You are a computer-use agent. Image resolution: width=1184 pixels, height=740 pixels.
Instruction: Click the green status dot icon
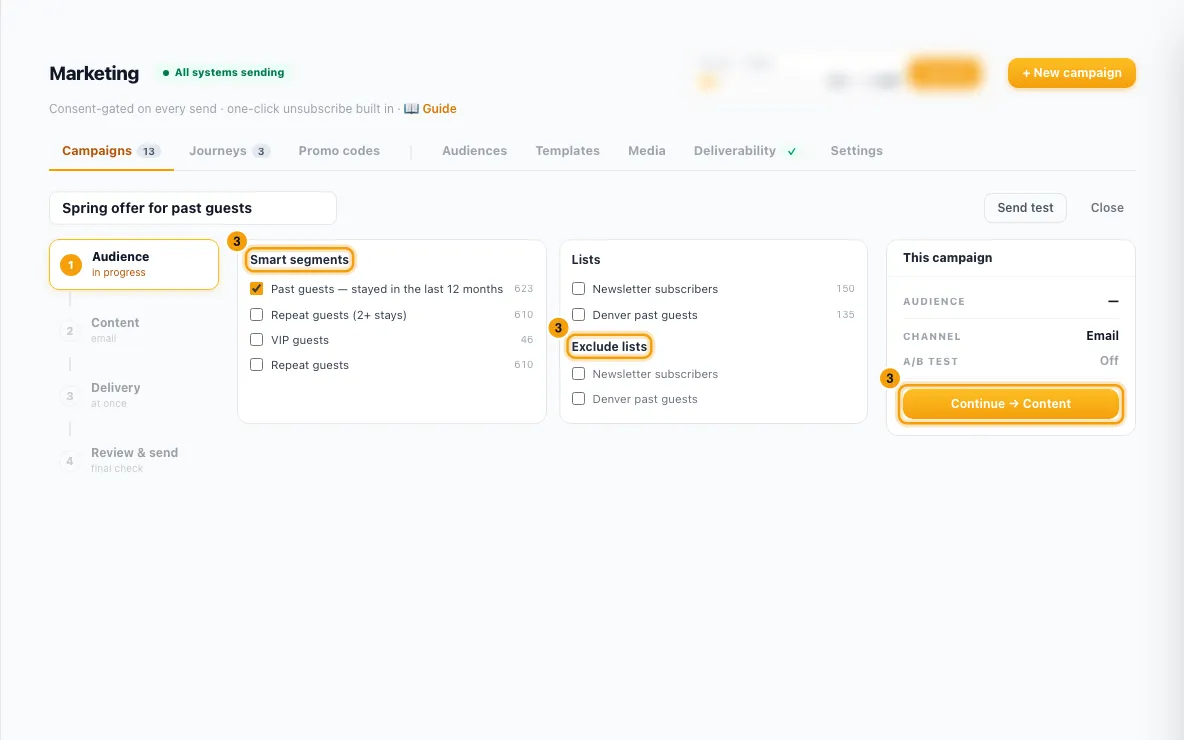pos(166,73)
